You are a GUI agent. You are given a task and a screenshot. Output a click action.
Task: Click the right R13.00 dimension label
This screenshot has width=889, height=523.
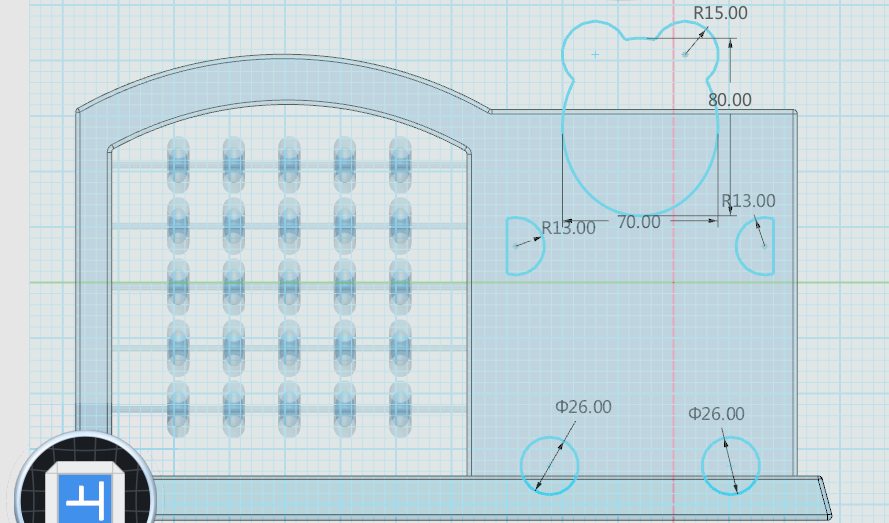(x=748, y=201)
